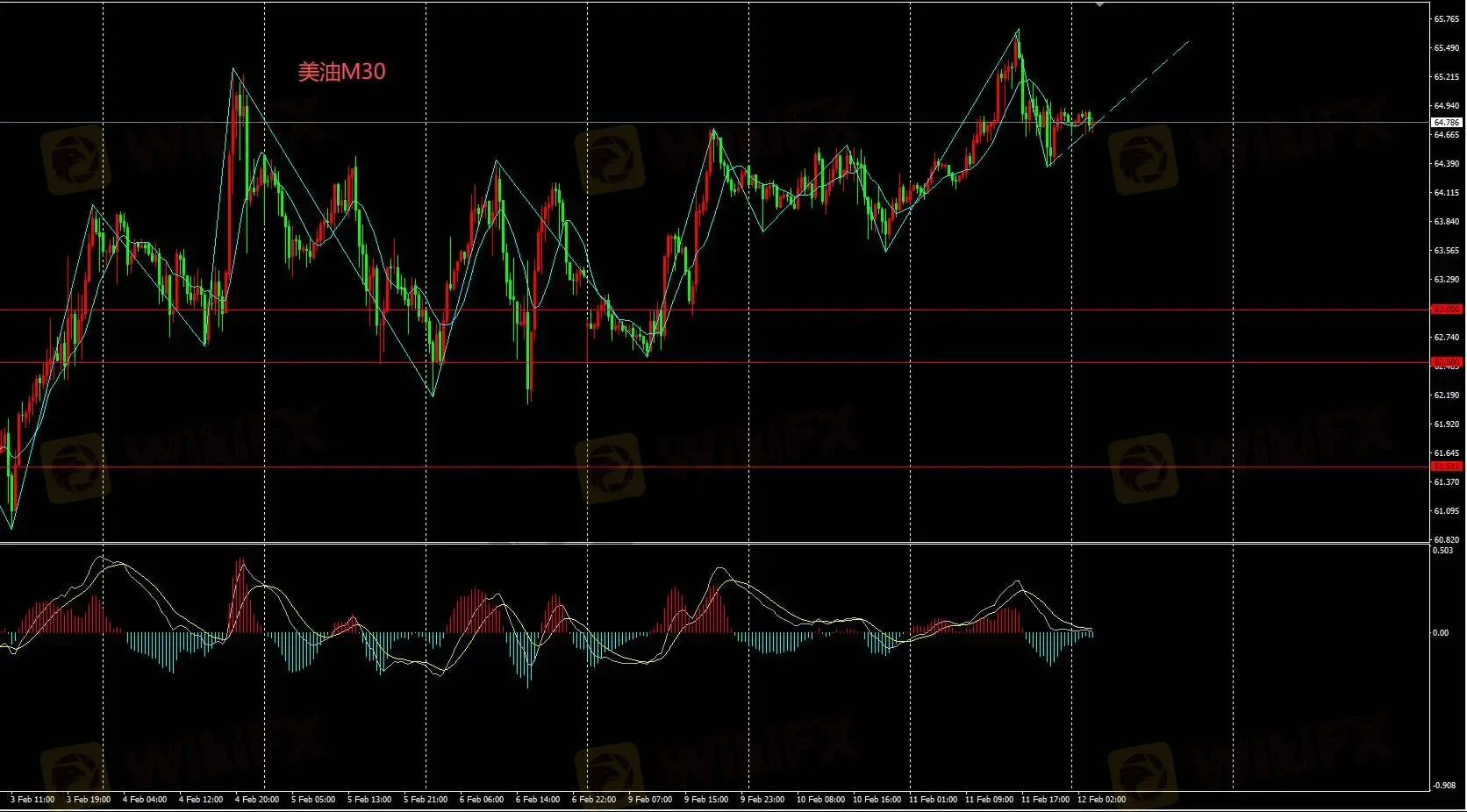Select the 美油M30 chart title label
The width and height of the screenshot is (1467, 812).
coord(341,72)
